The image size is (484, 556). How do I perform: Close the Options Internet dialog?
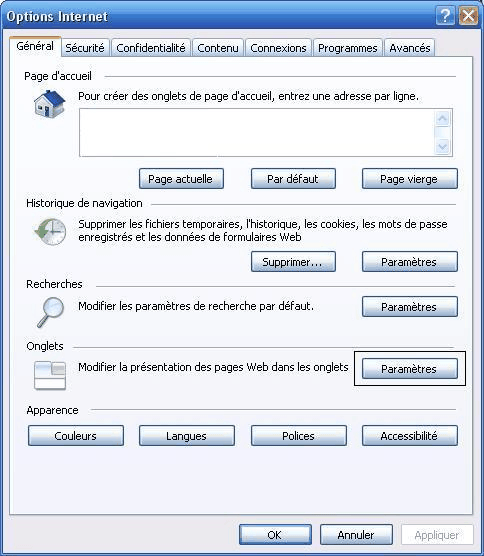[468, 16]
